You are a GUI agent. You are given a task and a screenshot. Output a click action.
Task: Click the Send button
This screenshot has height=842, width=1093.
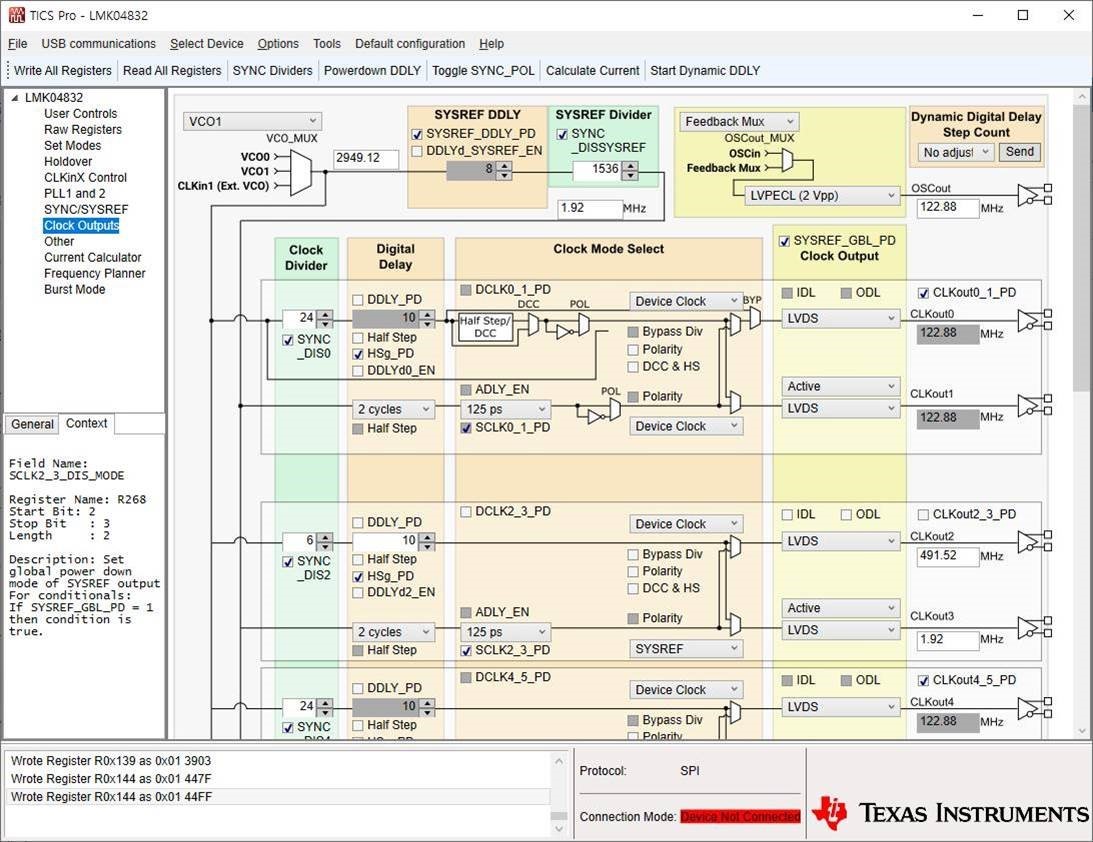pyautogui.click(x=1020, y=152)
